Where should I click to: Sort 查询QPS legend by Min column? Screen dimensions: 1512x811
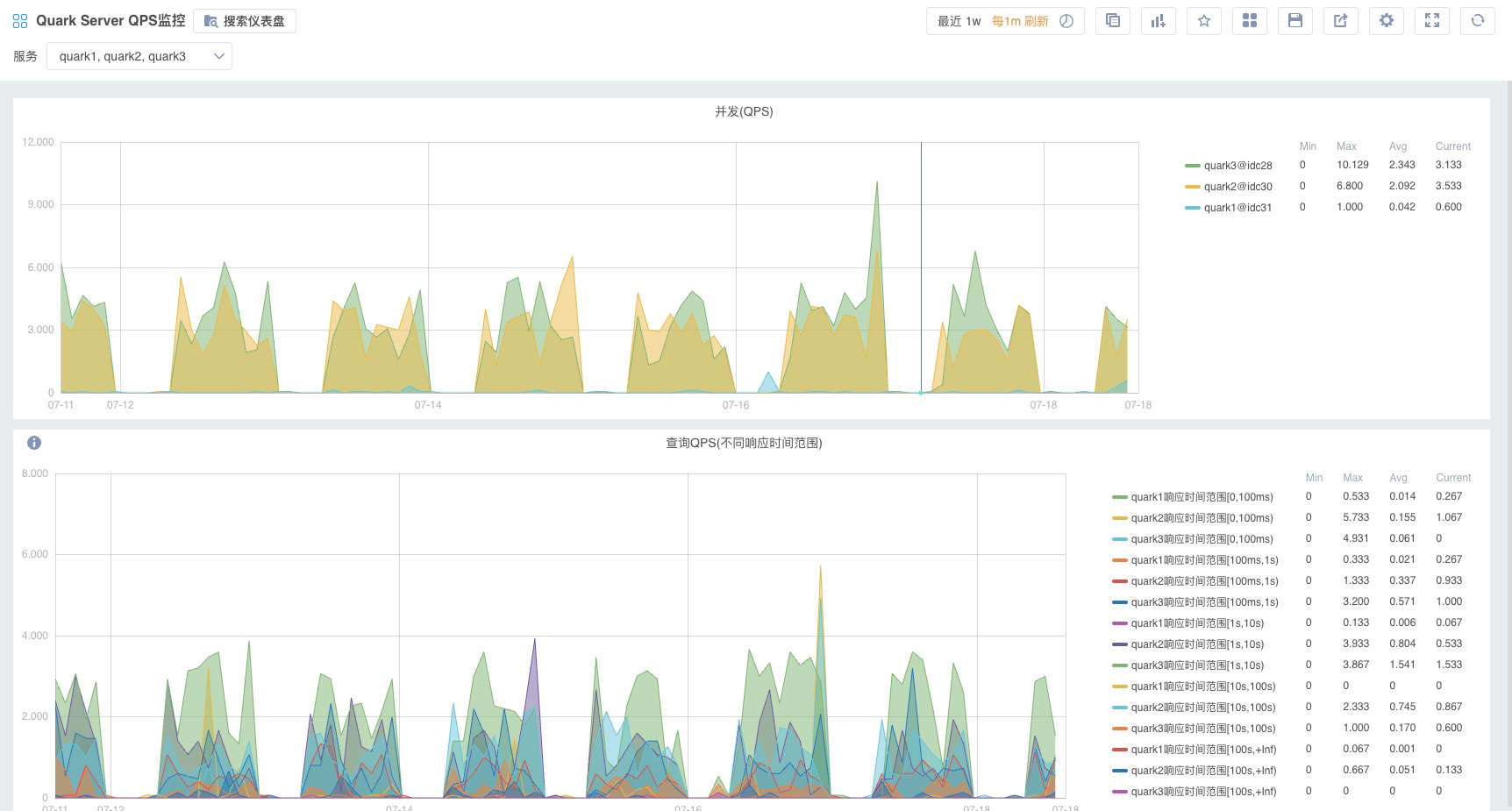click(1314, 478)
